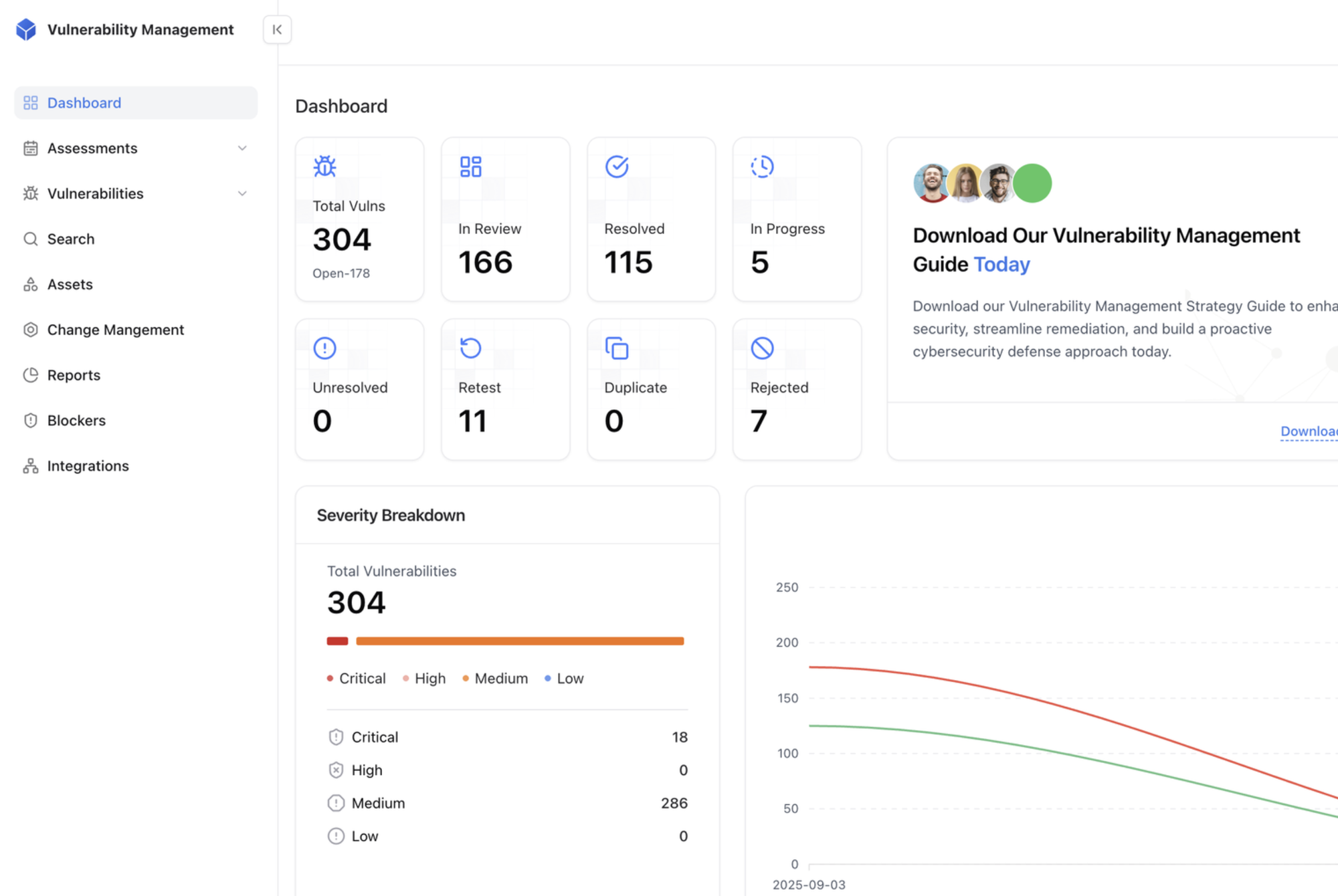Open the Dashboard menu item
The height and width of the screenshot is (896, 1338).
coord(136,103)
